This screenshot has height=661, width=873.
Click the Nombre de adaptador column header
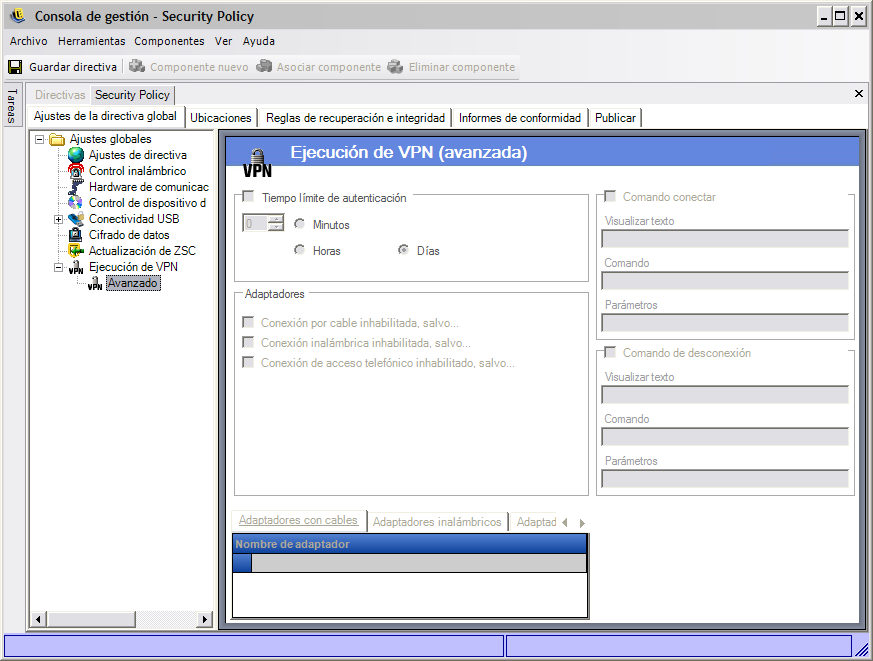coord(410,544)
